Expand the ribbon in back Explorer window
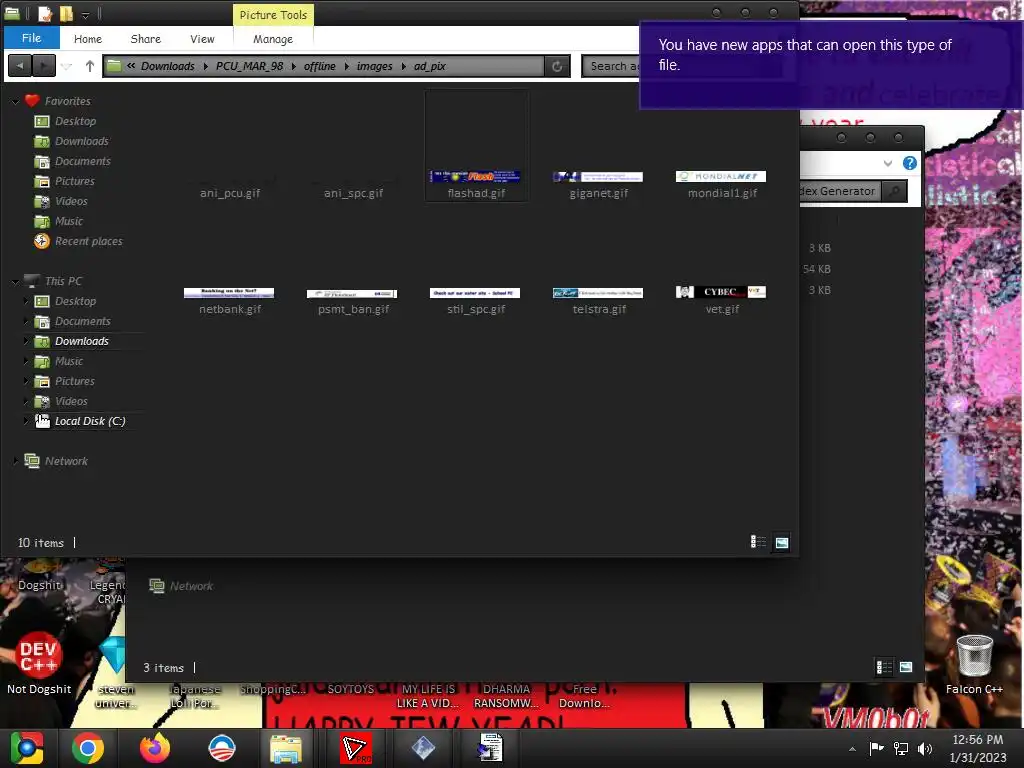Screen dimensions: 1024x768 [x=888, y=163]
